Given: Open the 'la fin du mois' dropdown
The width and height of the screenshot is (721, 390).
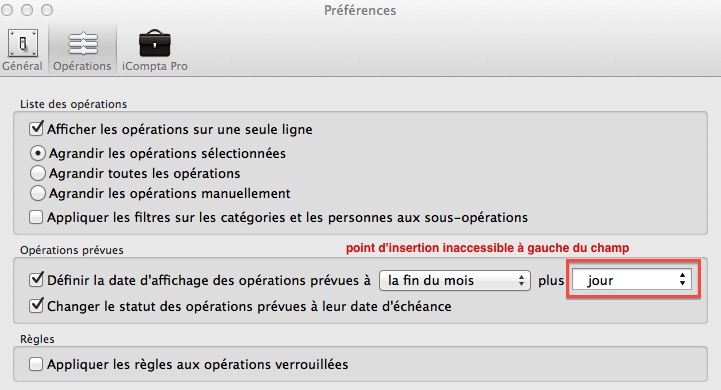Looking at the screenshot, I should click(454, 280).
